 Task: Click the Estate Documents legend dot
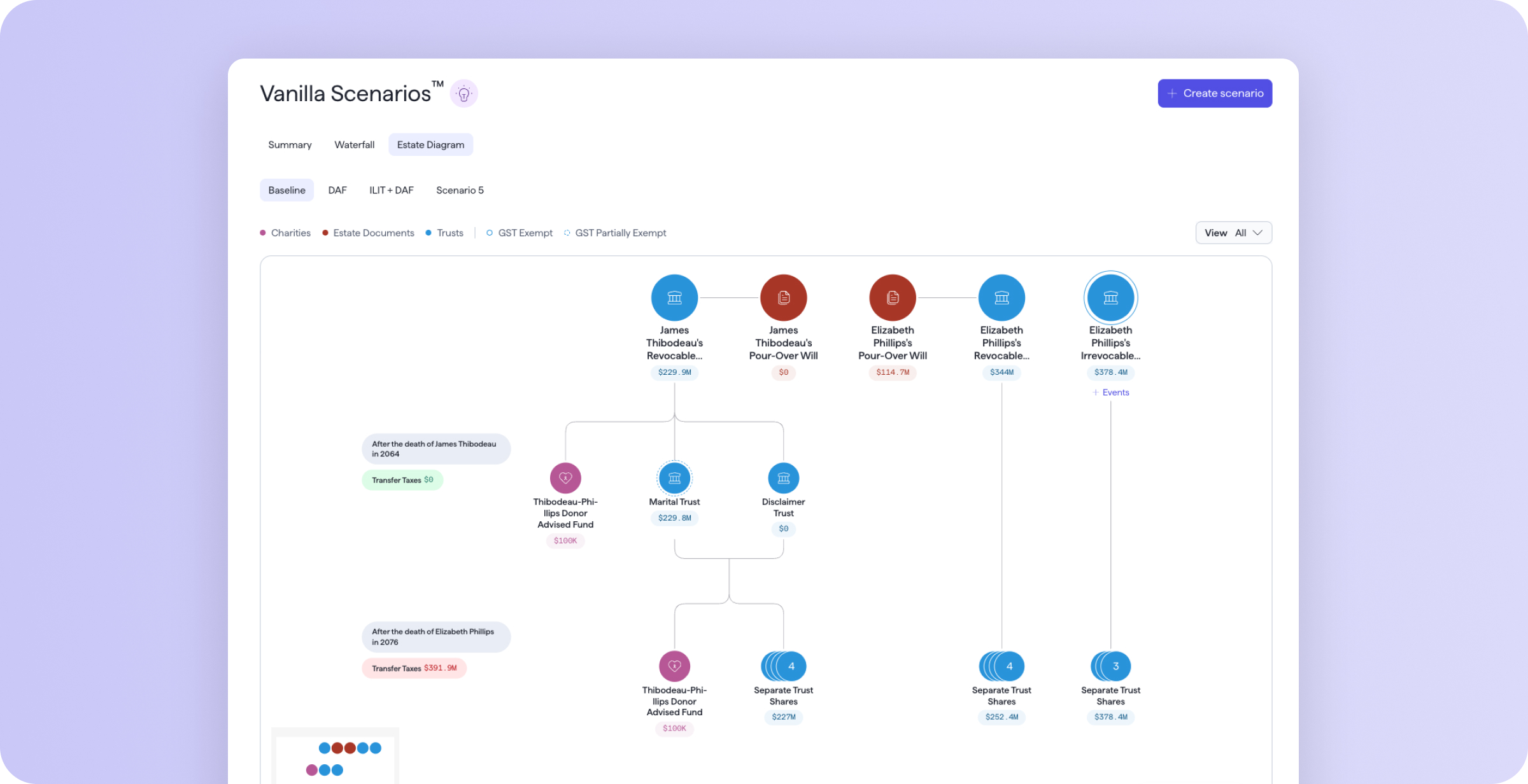point(325,233)
